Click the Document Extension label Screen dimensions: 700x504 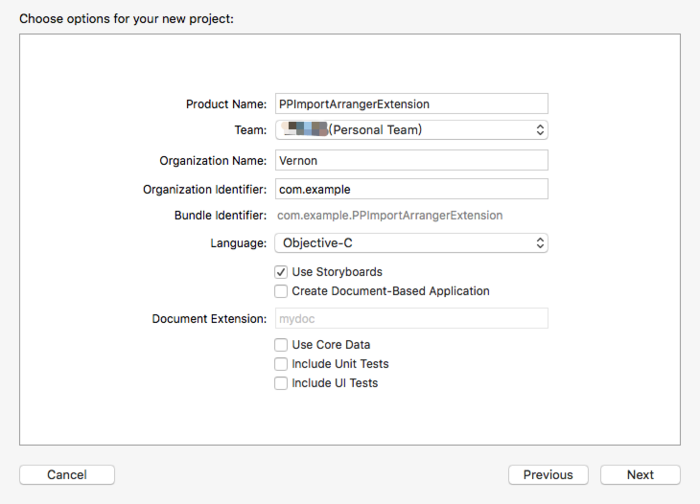(209, 319)
